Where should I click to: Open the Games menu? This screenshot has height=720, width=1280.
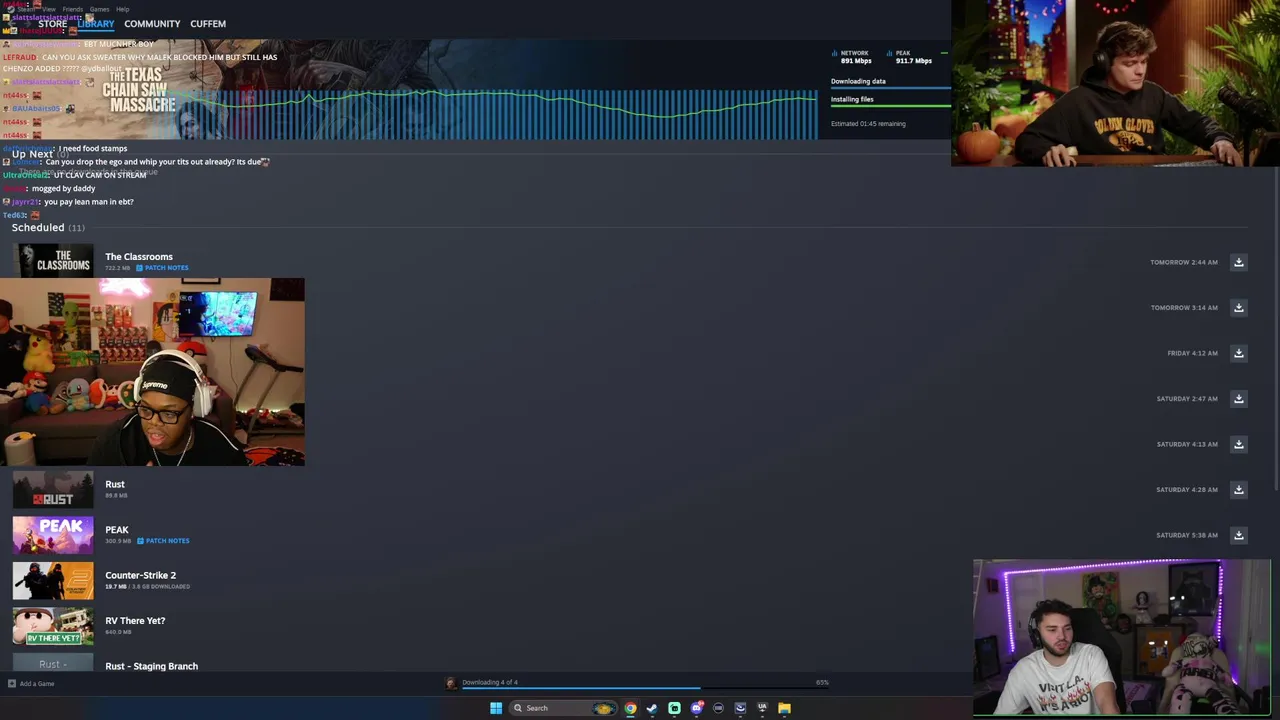99,9
